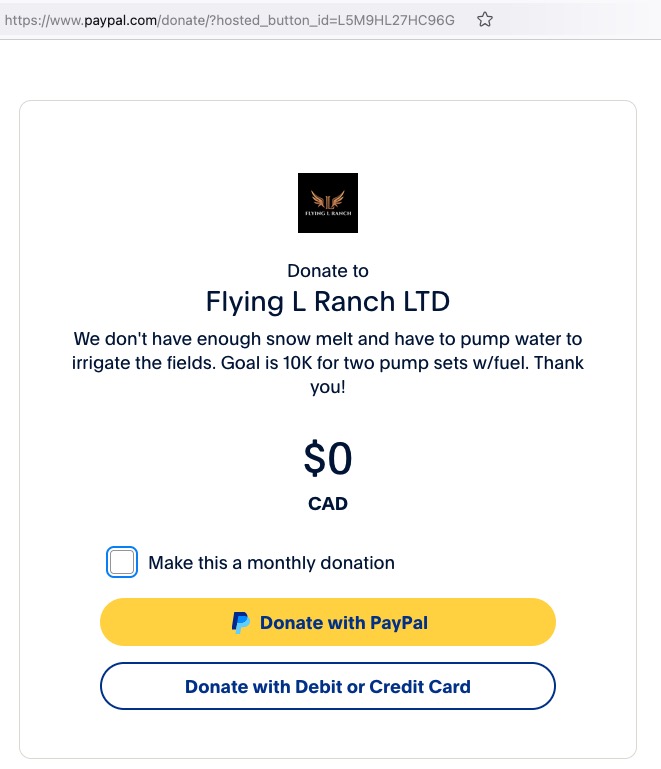
Task: Click the CAD currency label
Action: pos(328,504)
